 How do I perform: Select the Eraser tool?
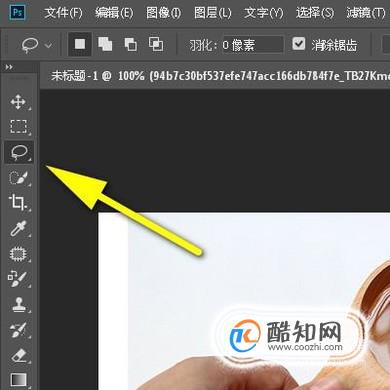[19, 355]
